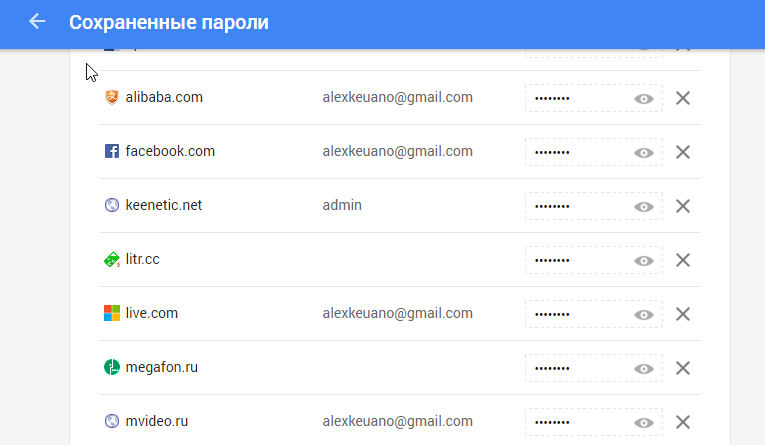Delete saved alibaba.com password
Viewport: 765px width, 445px height.
click(683, 98)
